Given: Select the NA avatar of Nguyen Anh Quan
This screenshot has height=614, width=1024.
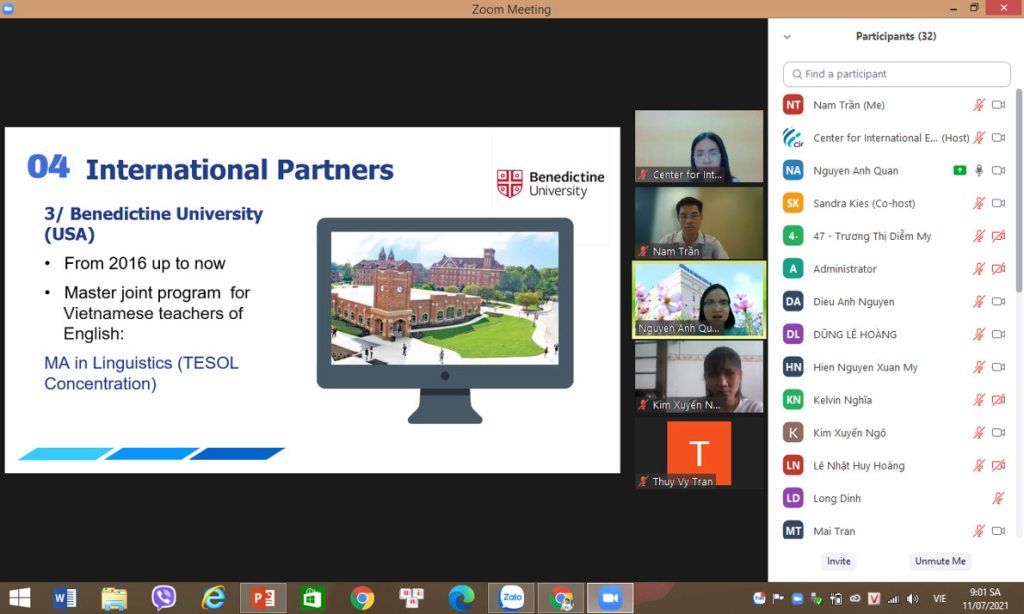Looking at the screenshot, I should tap(793, 170).
